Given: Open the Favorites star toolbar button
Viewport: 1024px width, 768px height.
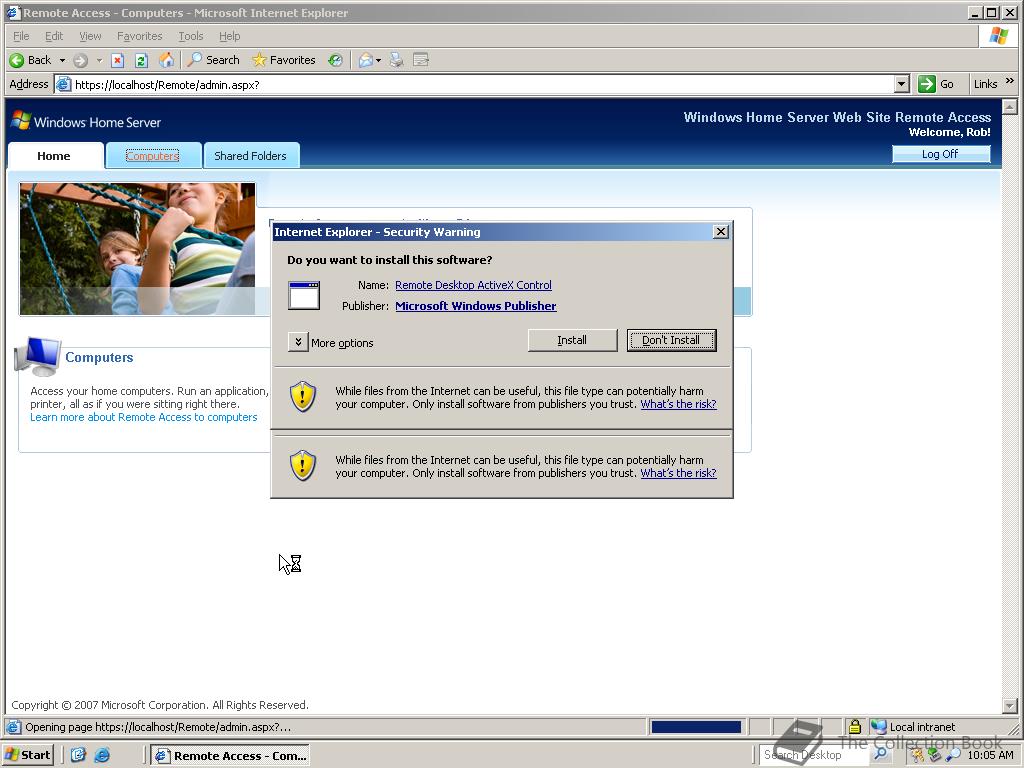Looking at the screenshot, I should (x=283, y=60).
